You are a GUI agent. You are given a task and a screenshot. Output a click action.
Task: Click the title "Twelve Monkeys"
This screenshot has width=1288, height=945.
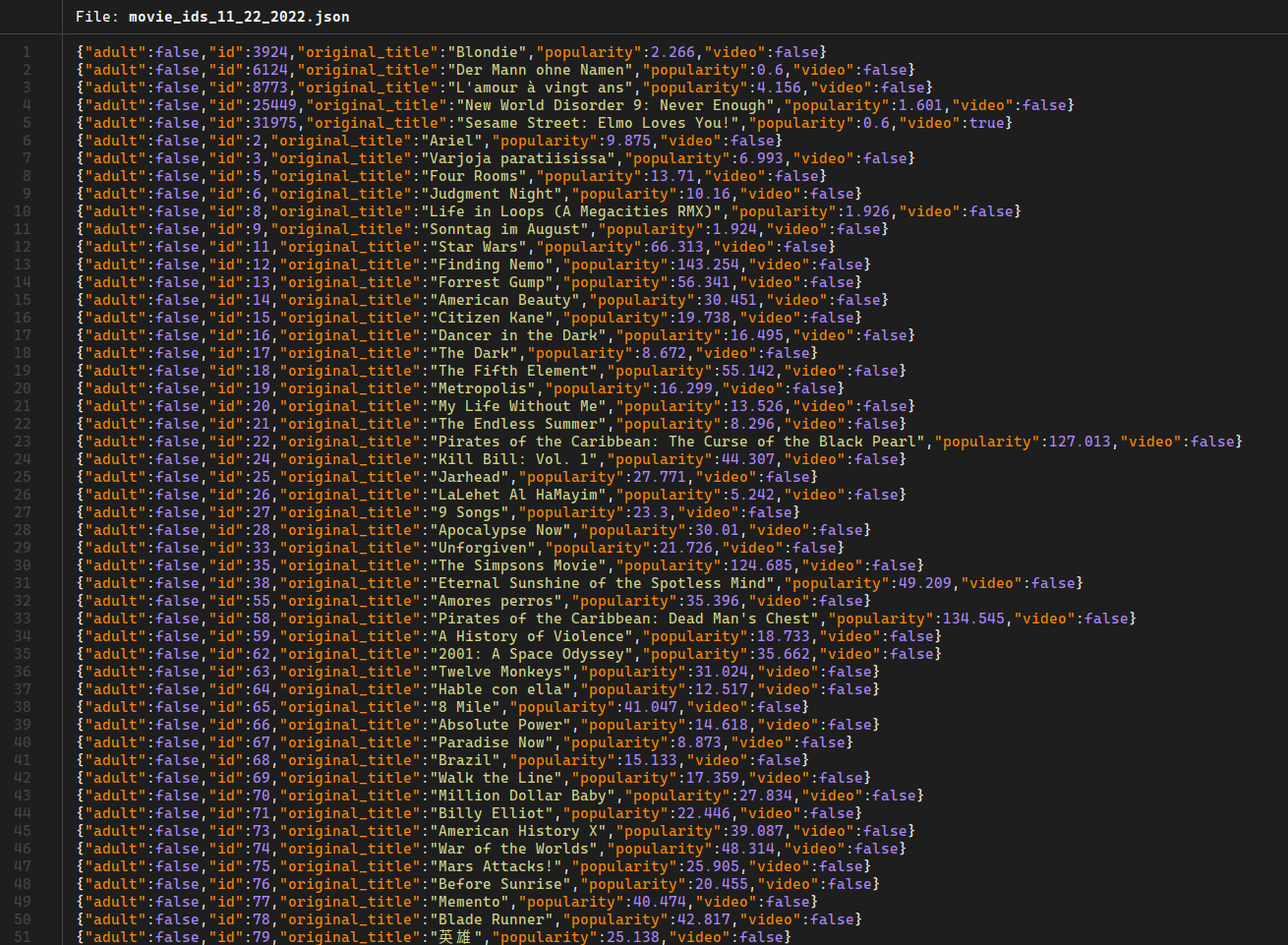pos(500,672)
